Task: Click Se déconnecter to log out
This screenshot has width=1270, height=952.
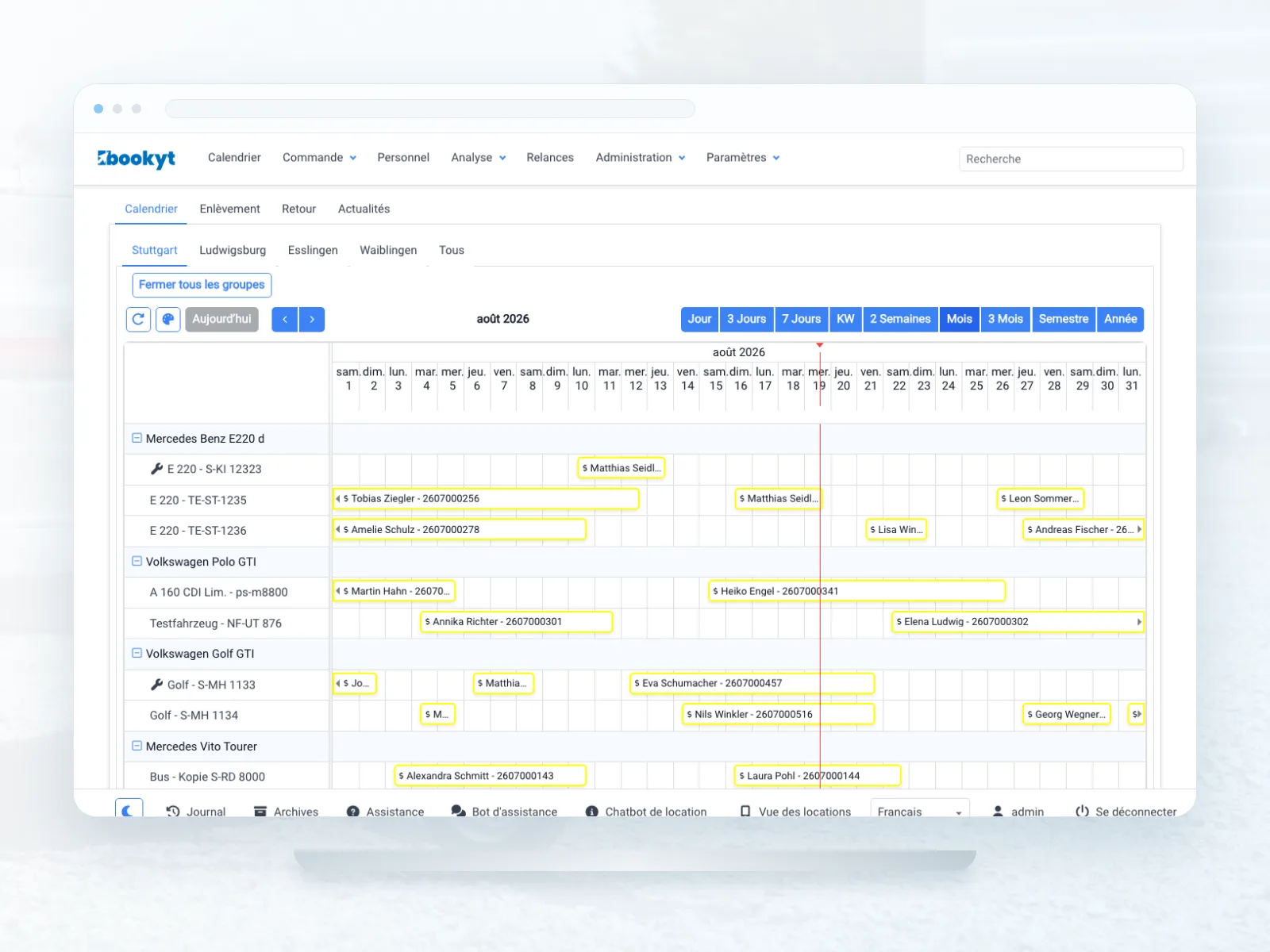Action: click(x=1126, y=812)
